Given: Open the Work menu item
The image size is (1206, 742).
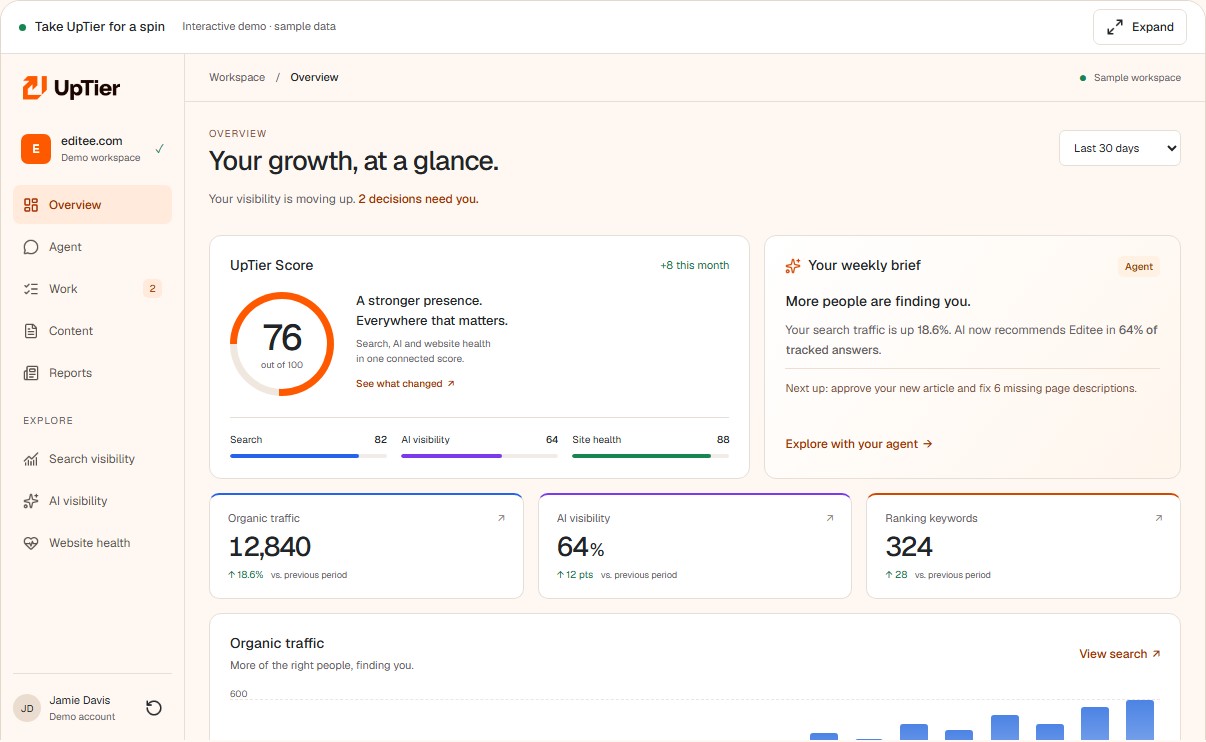Looking at the screenshot, I should (92, 289).
